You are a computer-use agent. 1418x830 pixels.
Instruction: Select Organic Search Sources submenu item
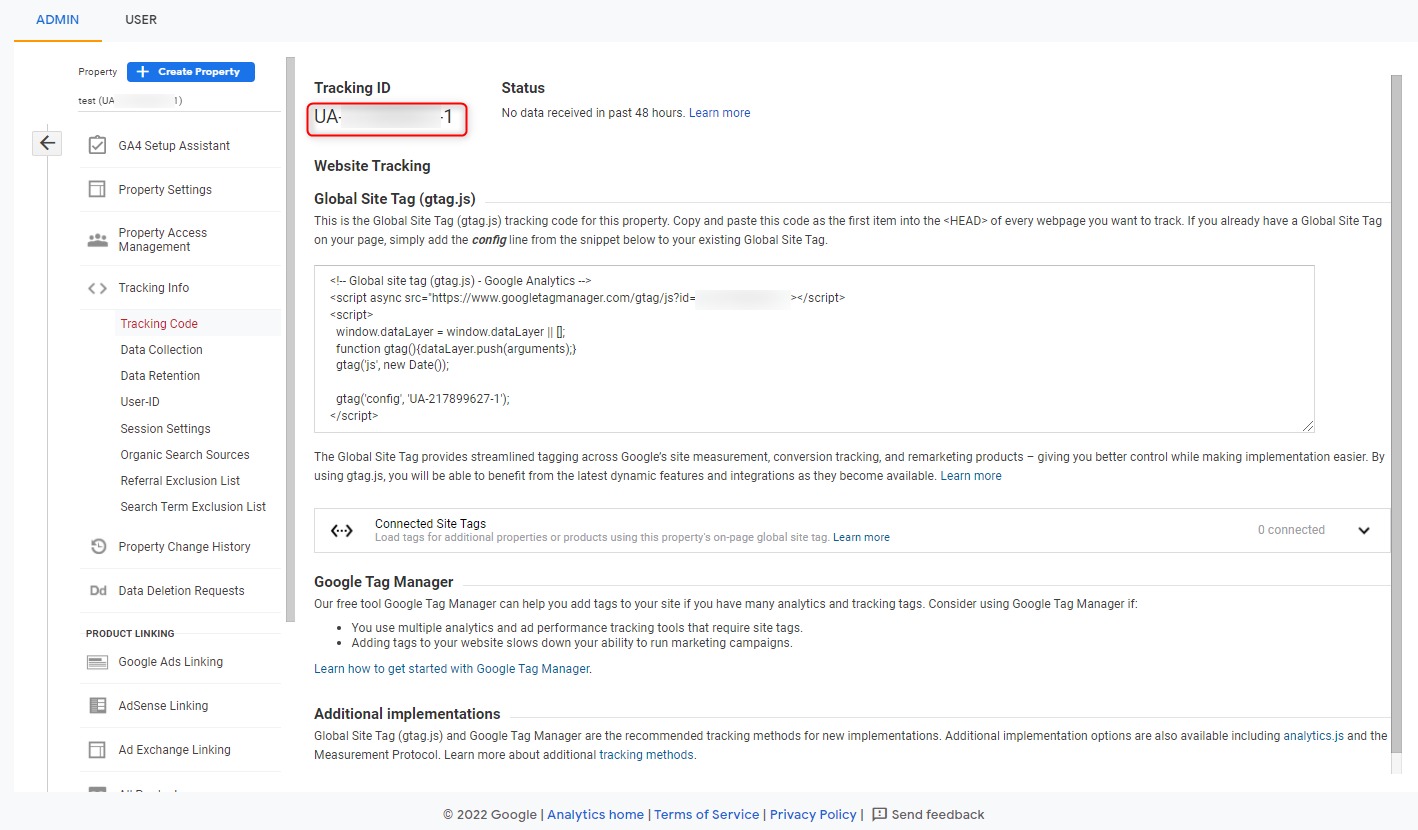pos(185,455)
